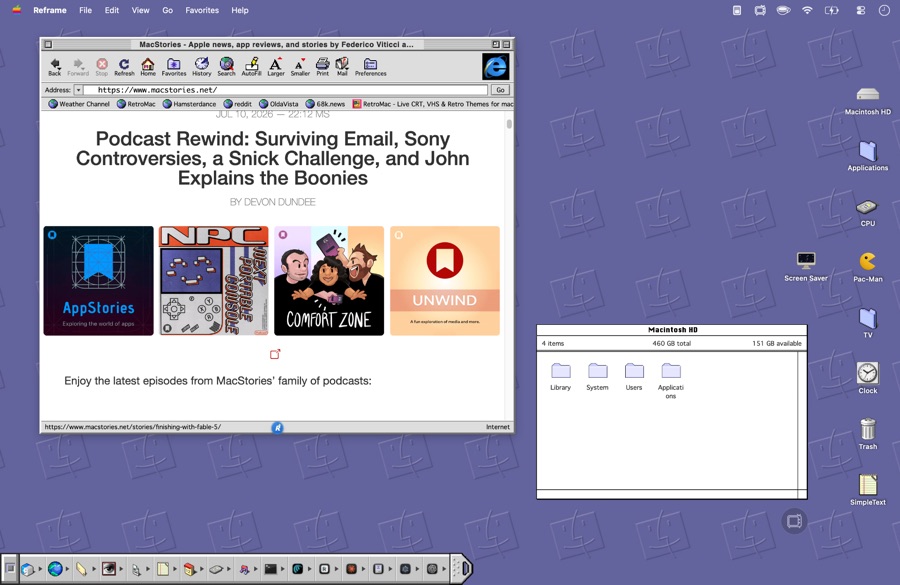
Task: Open the Reframe menu
Action: point(50,10)
